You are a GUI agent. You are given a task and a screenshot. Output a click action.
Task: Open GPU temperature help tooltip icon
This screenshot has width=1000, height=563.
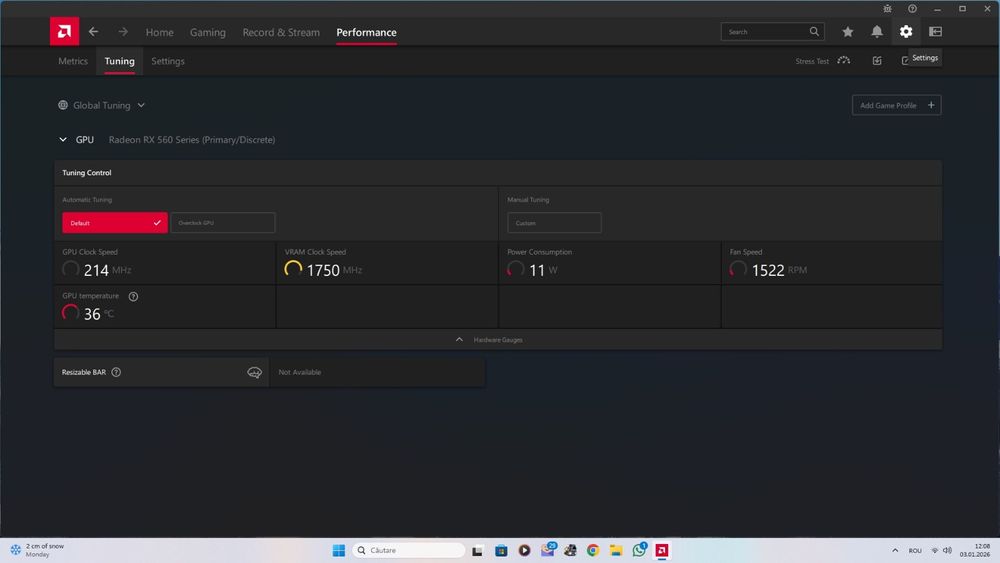click(x=133, y=296)
